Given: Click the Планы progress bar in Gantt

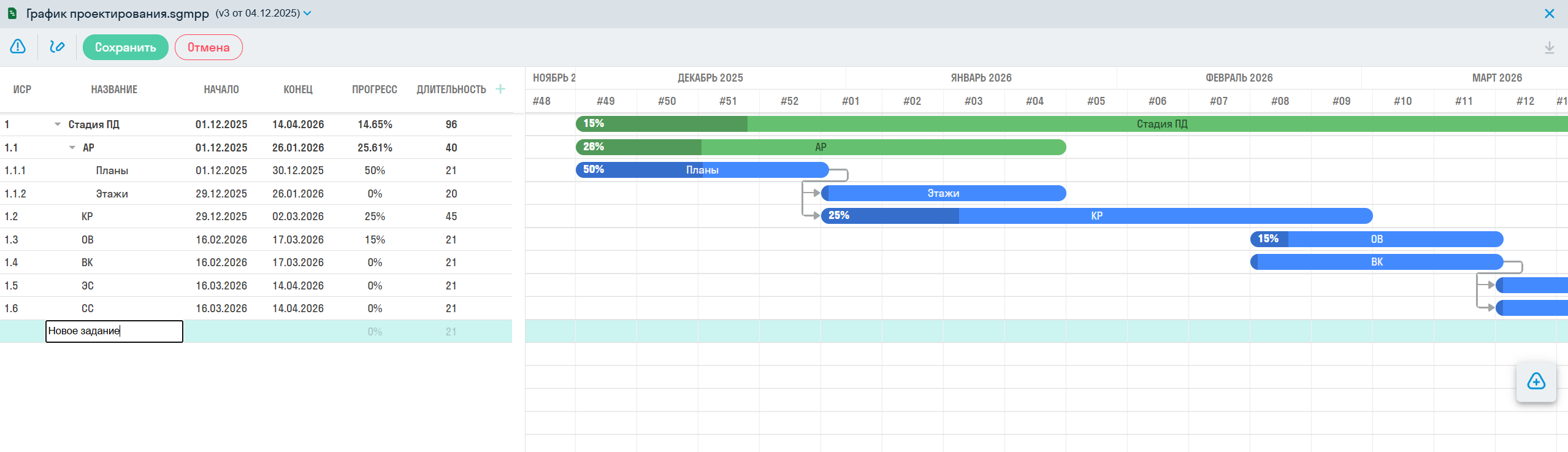Looking at the screenshot, I should [x=702, y=170].
